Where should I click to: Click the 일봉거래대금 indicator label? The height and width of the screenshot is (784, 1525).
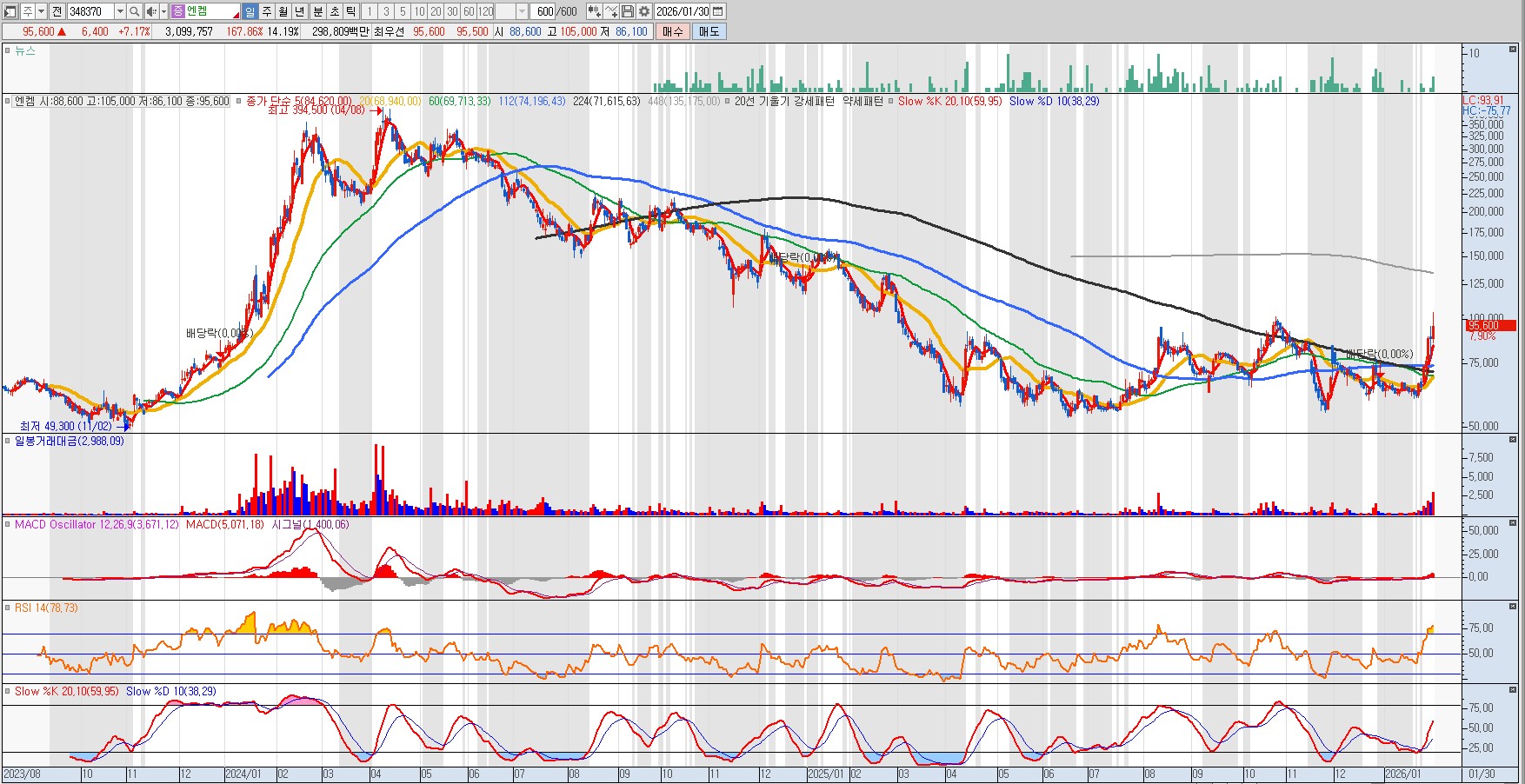[x=69, y=441]
